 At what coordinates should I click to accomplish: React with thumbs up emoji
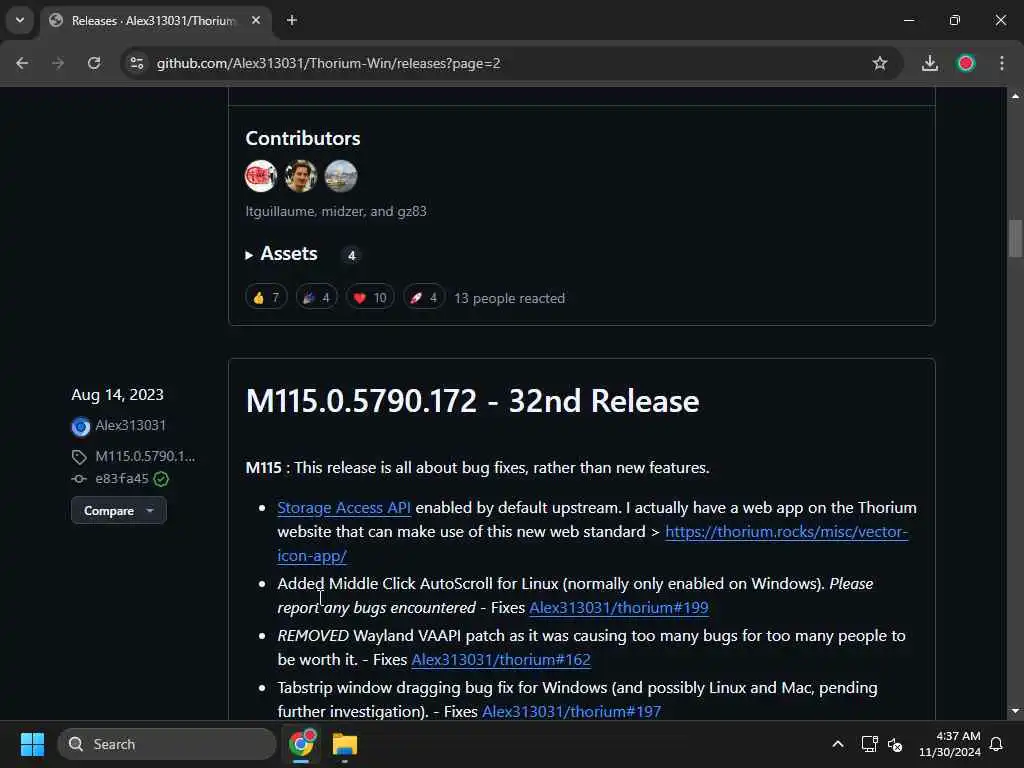(x=266, y=298)
